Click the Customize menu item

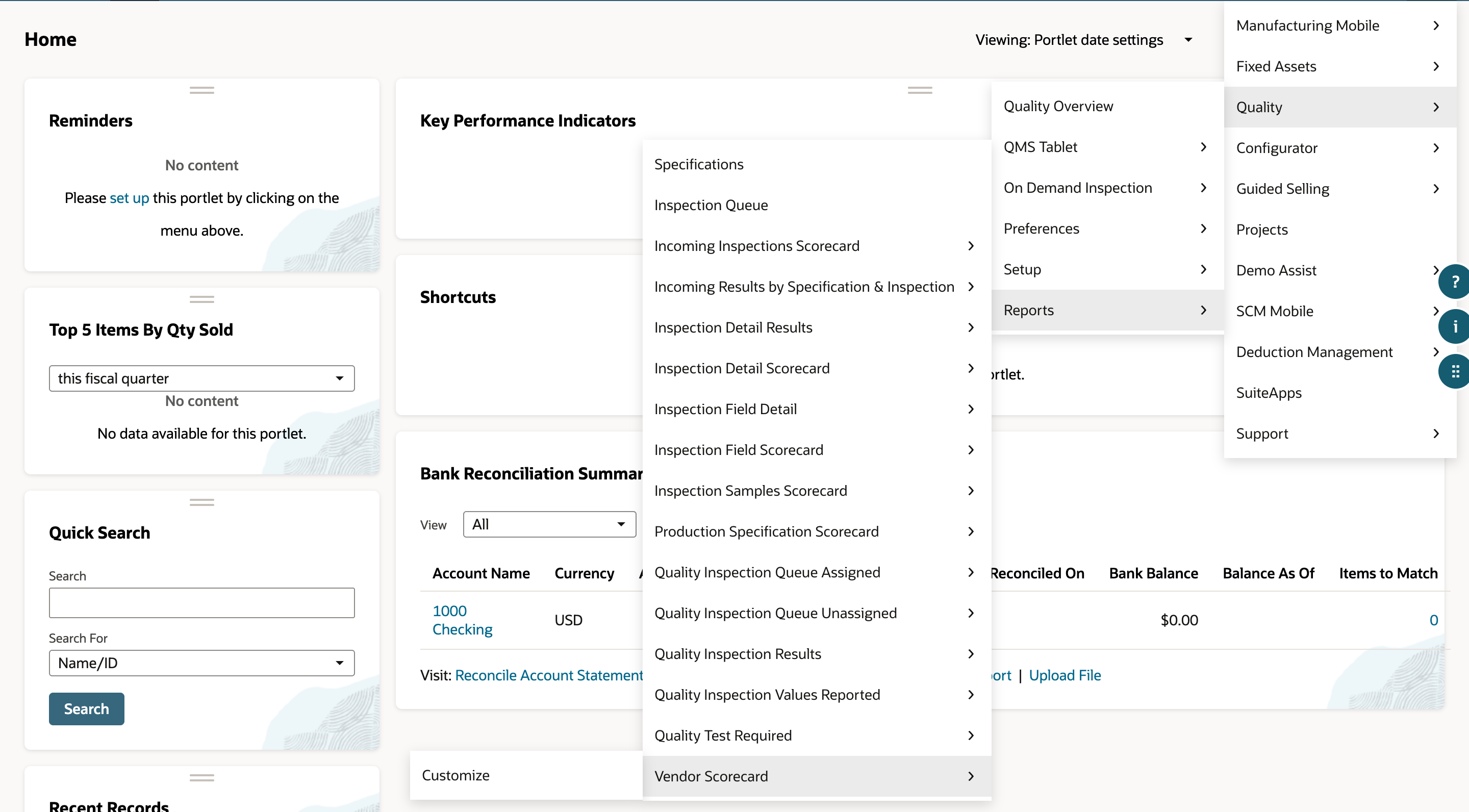pyautogui.click(x=526, y=775)
